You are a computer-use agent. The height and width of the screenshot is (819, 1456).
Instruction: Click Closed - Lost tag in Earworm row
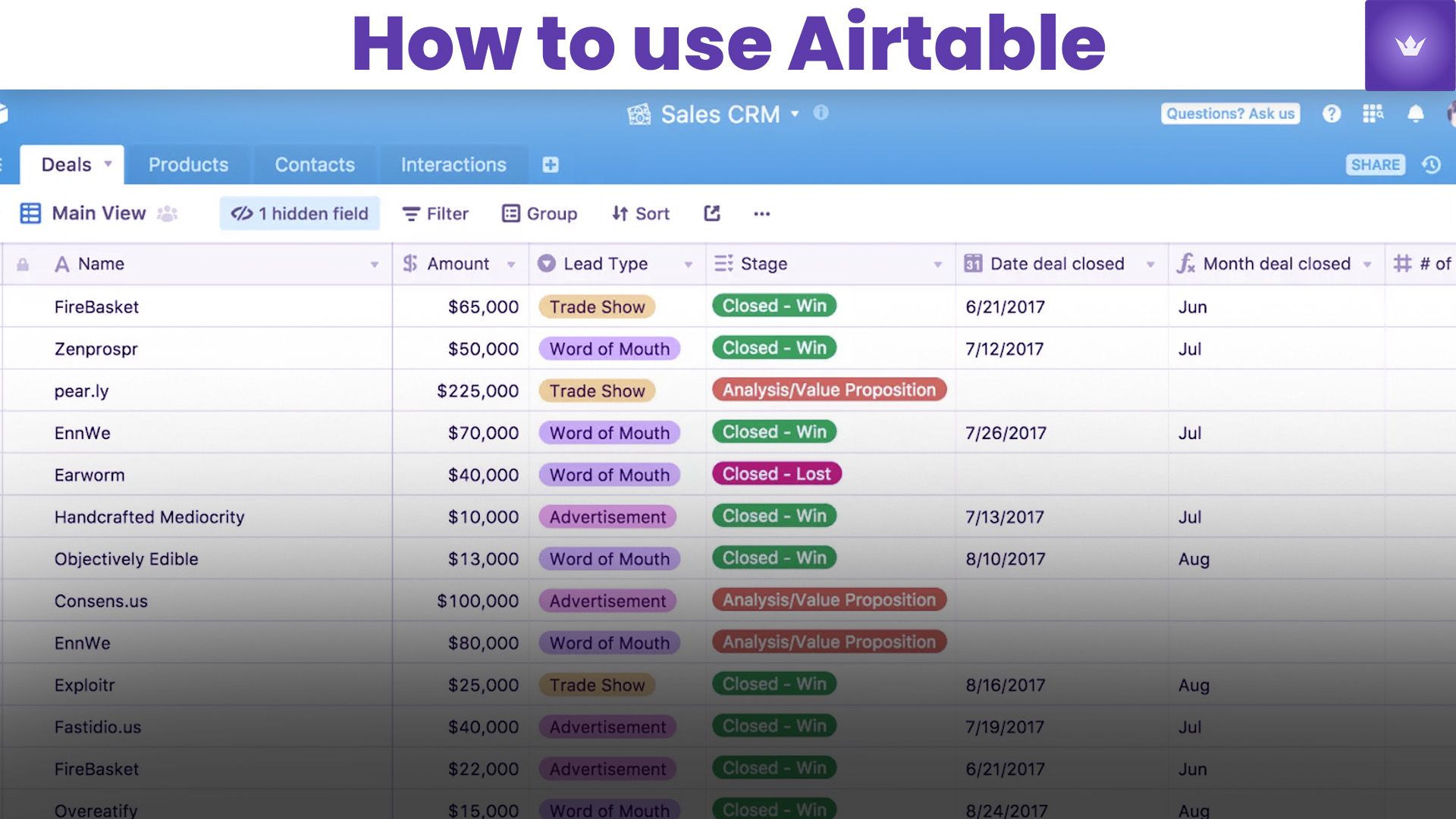click(x=777, y=474)
